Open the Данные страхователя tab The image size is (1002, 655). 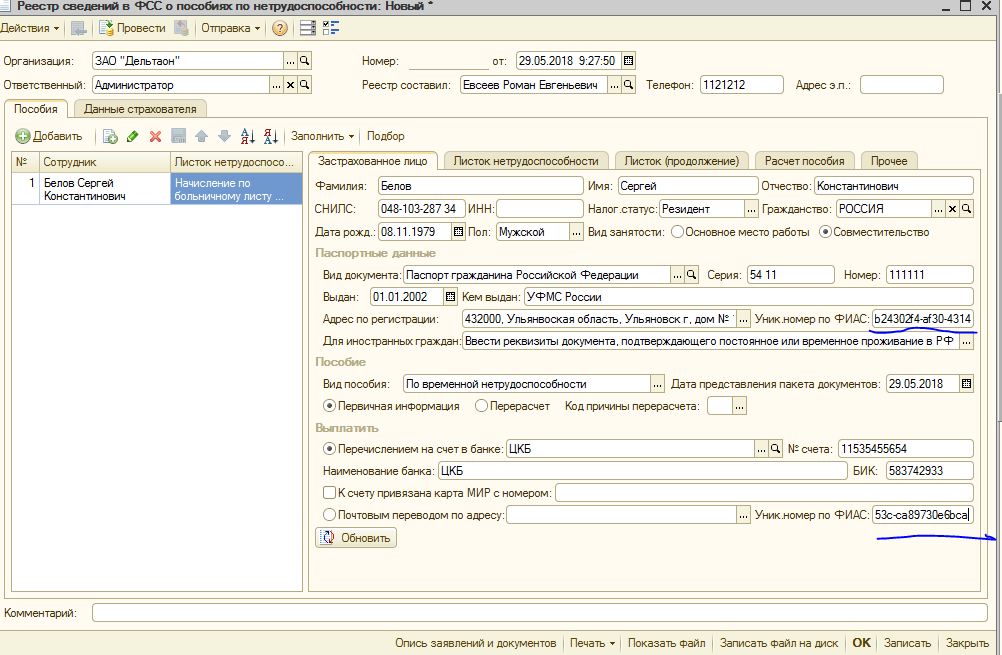click(x=140, y=109)
